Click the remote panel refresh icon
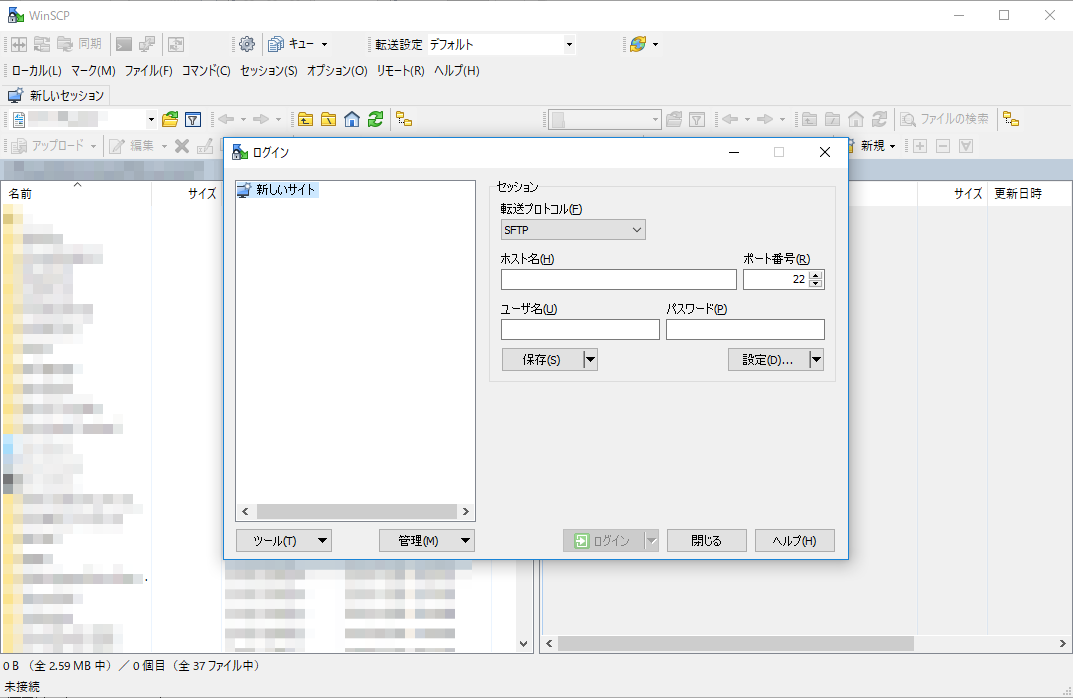1073x698 pixels. pos(879,120)
